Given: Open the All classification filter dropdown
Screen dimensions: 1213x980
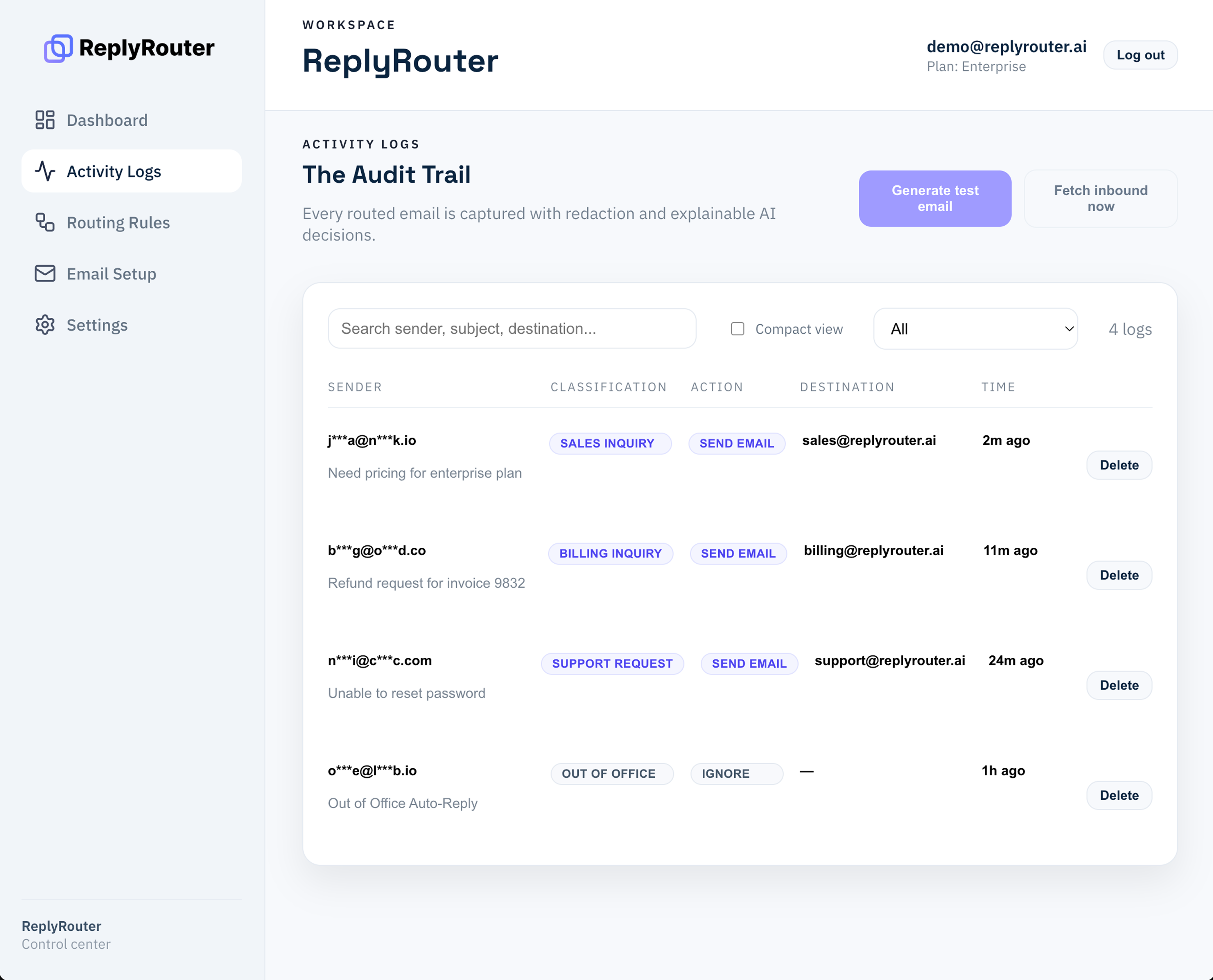Looking at the screenshot, I should point(975,328).
